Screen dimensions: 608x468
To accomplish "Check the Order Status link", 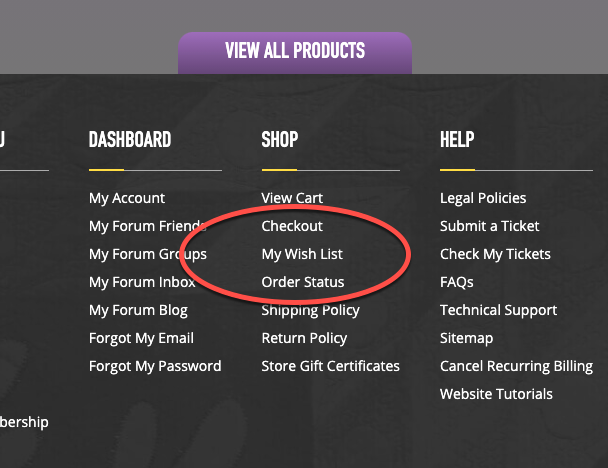I will pos(303,282).
